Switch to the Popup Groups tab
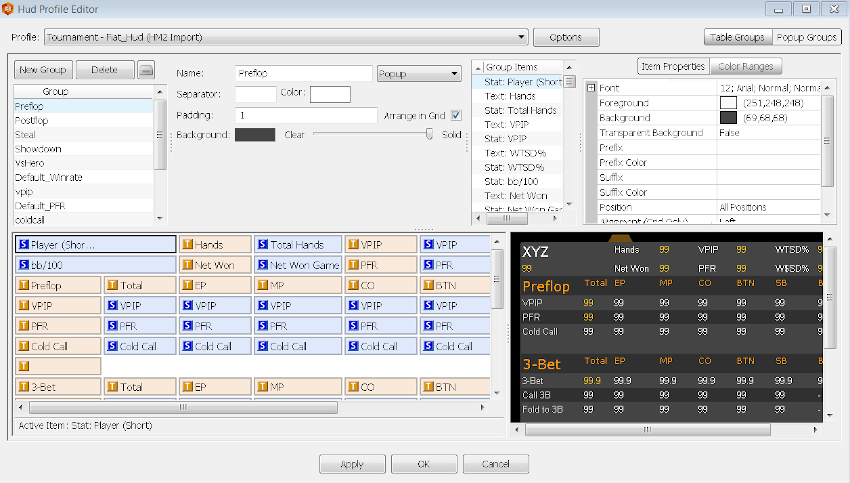 (x=806, y=37)
